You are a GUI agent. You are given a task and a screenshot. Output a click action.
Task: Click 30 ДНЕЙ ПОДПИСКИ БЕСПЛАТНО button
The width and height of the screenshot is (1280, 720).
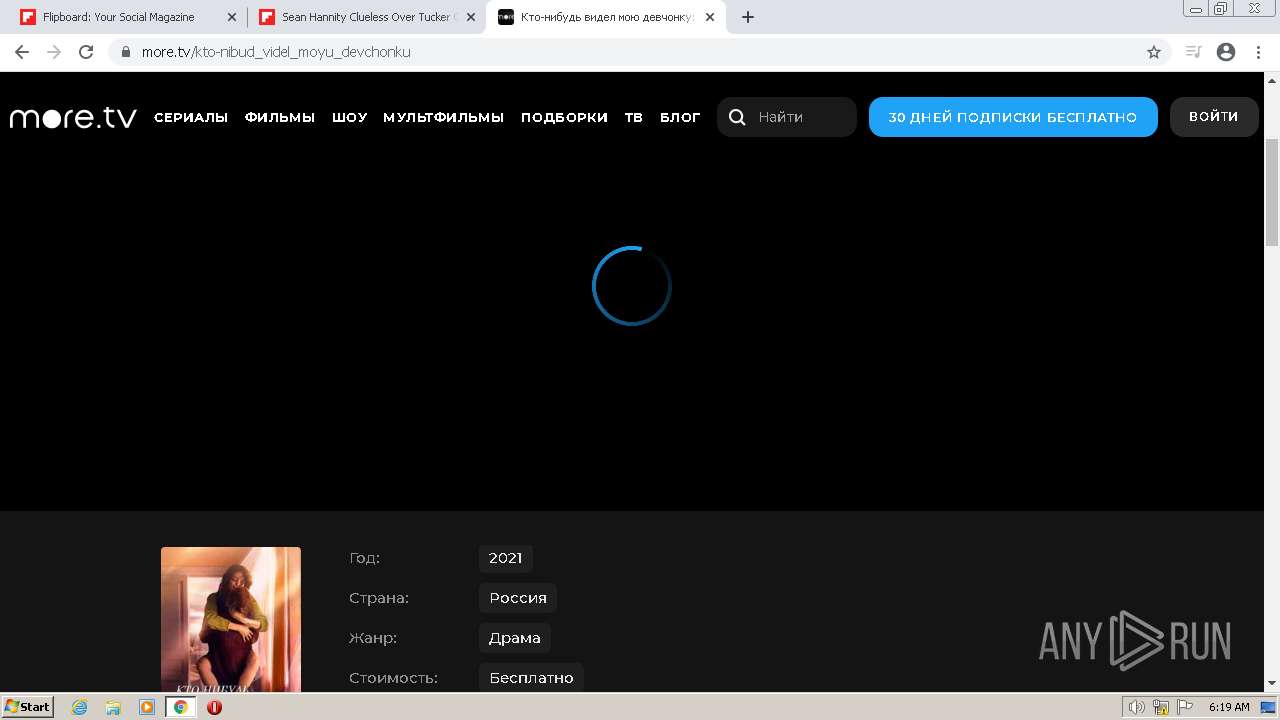point(1013,117)
